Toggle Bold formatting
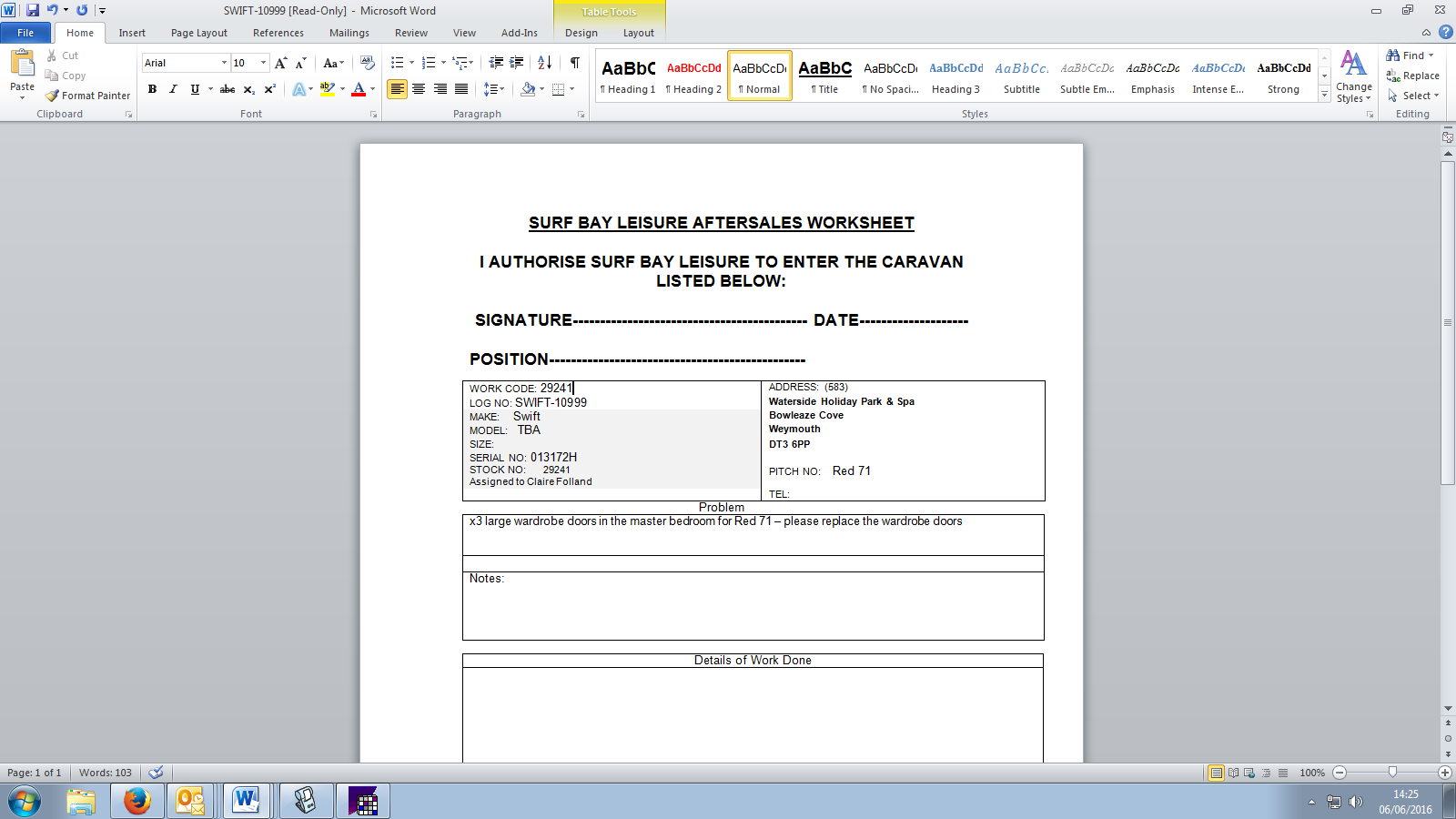The image size is (1456, 819). point(152,89)
